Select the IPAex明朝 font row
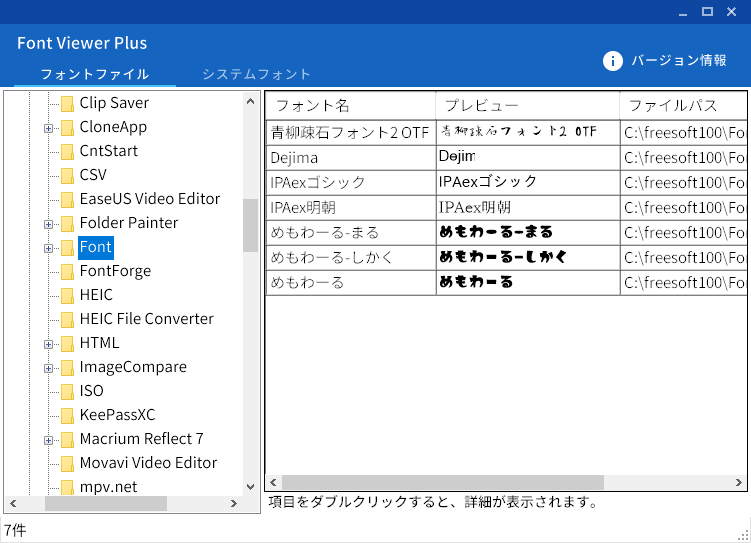The height and width of the screenshot is (543, 751). [x=350, y=208]
